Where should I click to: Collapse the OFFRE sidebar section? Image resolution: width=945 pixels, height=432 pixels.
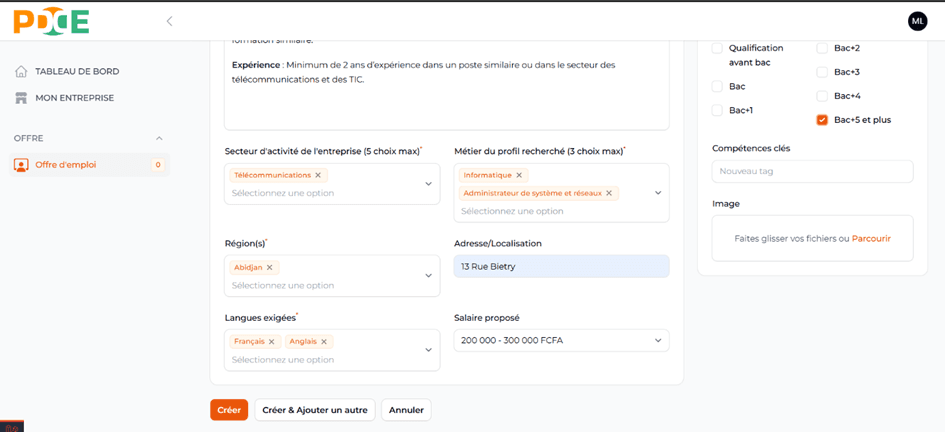click(159, 138)
